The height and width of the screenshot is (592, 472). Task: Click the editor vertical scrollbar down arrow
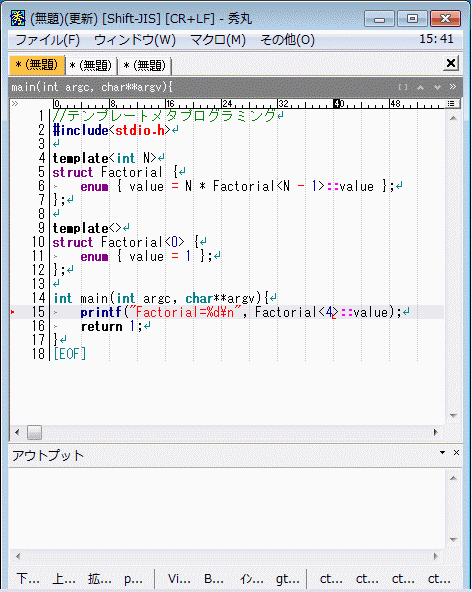pos(453,415)
